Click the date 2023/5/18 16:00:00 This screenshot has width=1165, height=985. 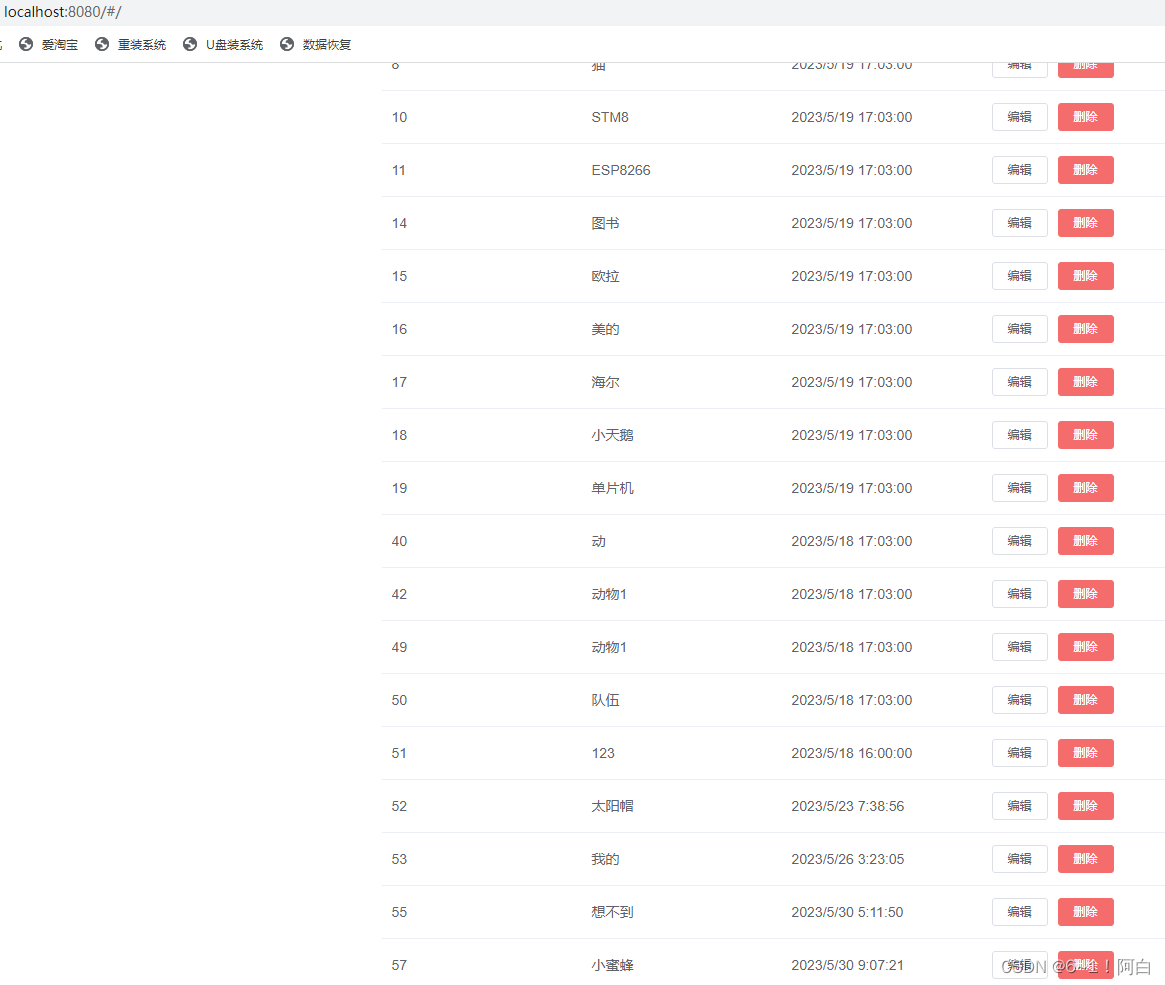(x=851, y=753)
